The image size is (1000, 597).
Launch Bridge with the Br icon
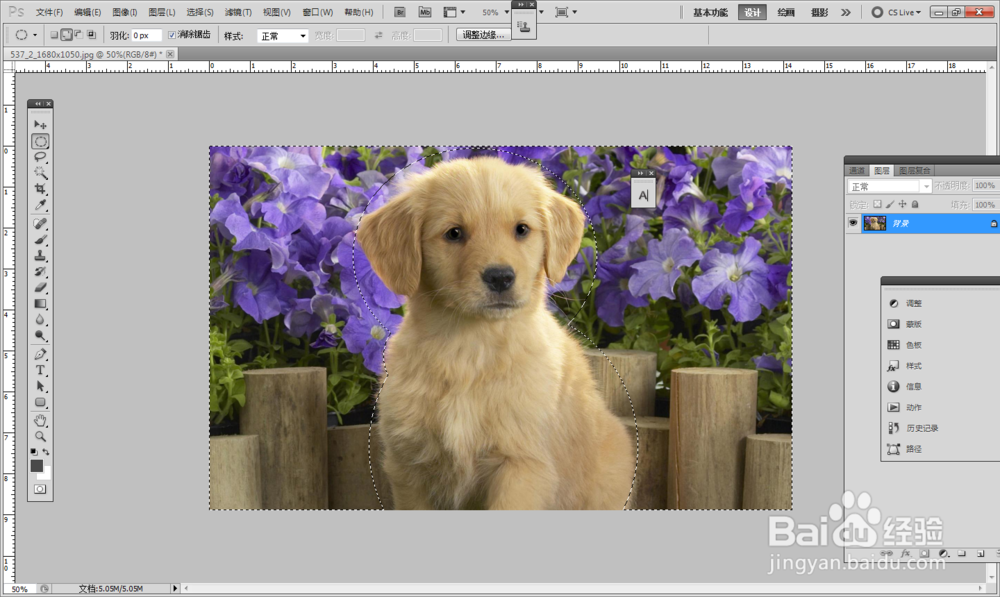[400, 12]
